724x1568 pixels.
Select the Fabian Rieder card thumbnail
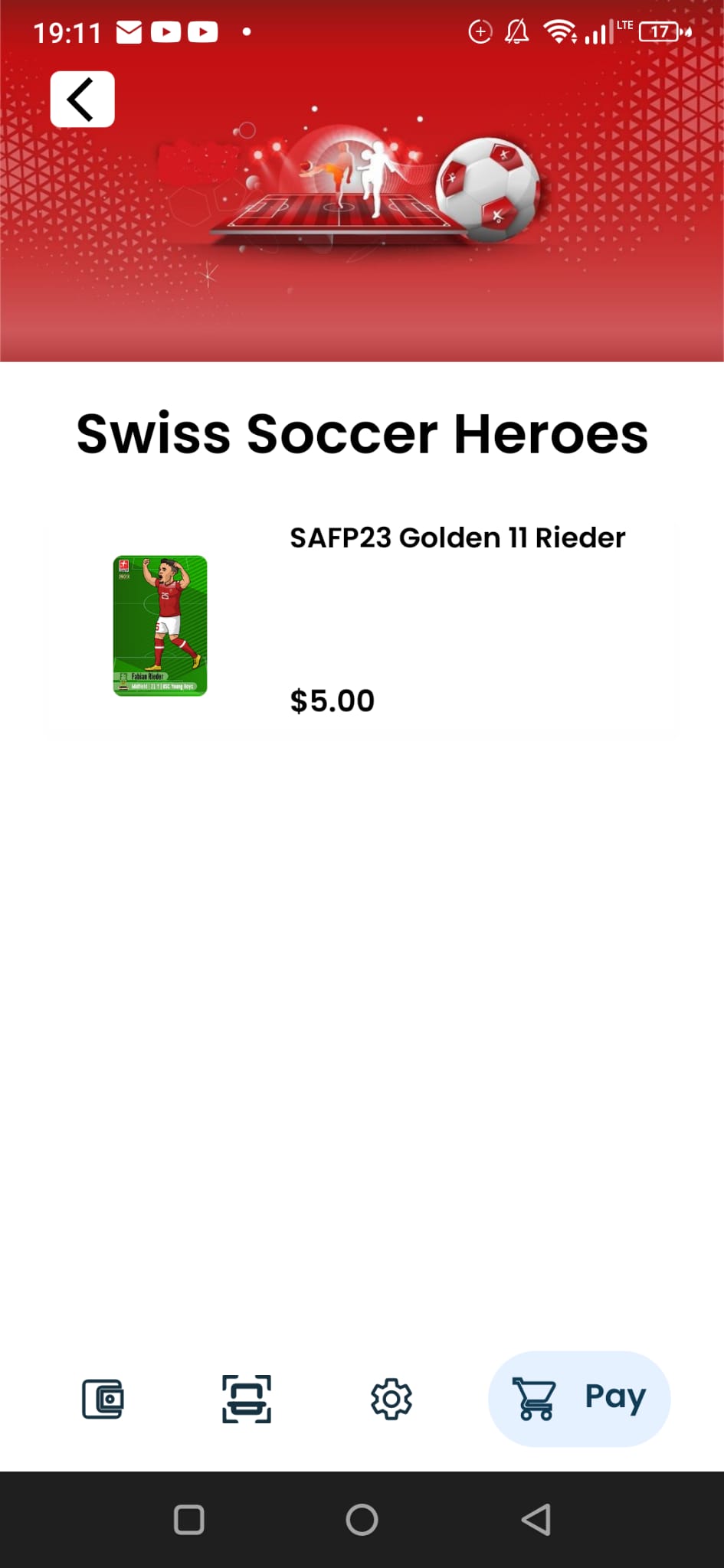[160, 626]
